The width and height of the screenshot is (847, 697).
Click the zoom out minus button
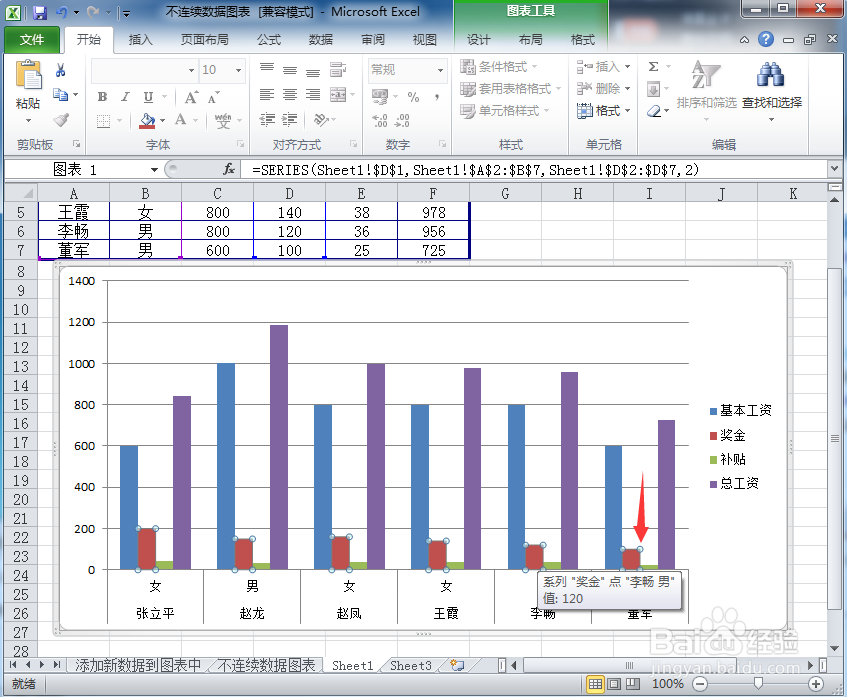[700, 684]
